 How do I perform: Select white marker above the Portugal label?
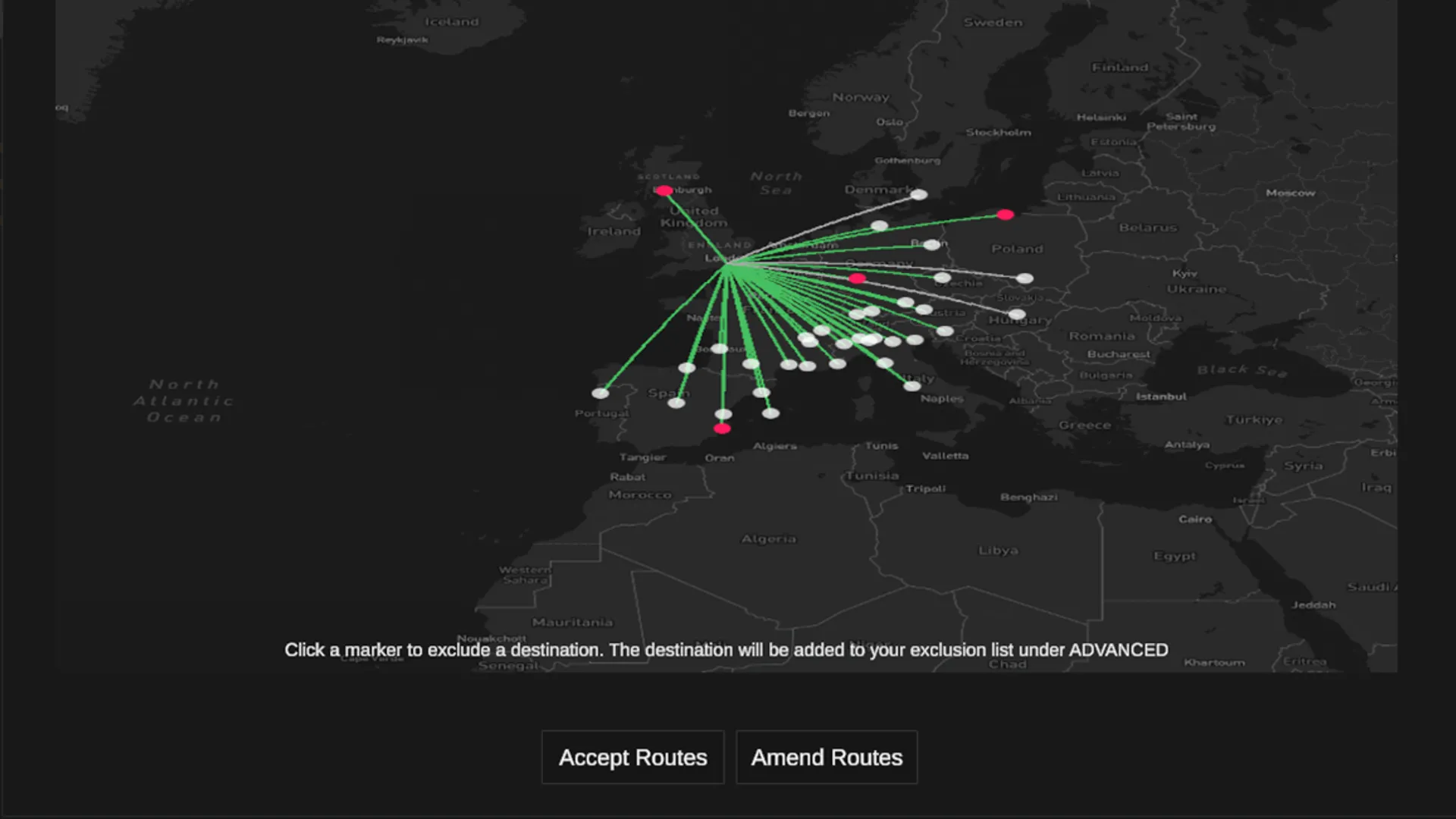coord(600,393)
